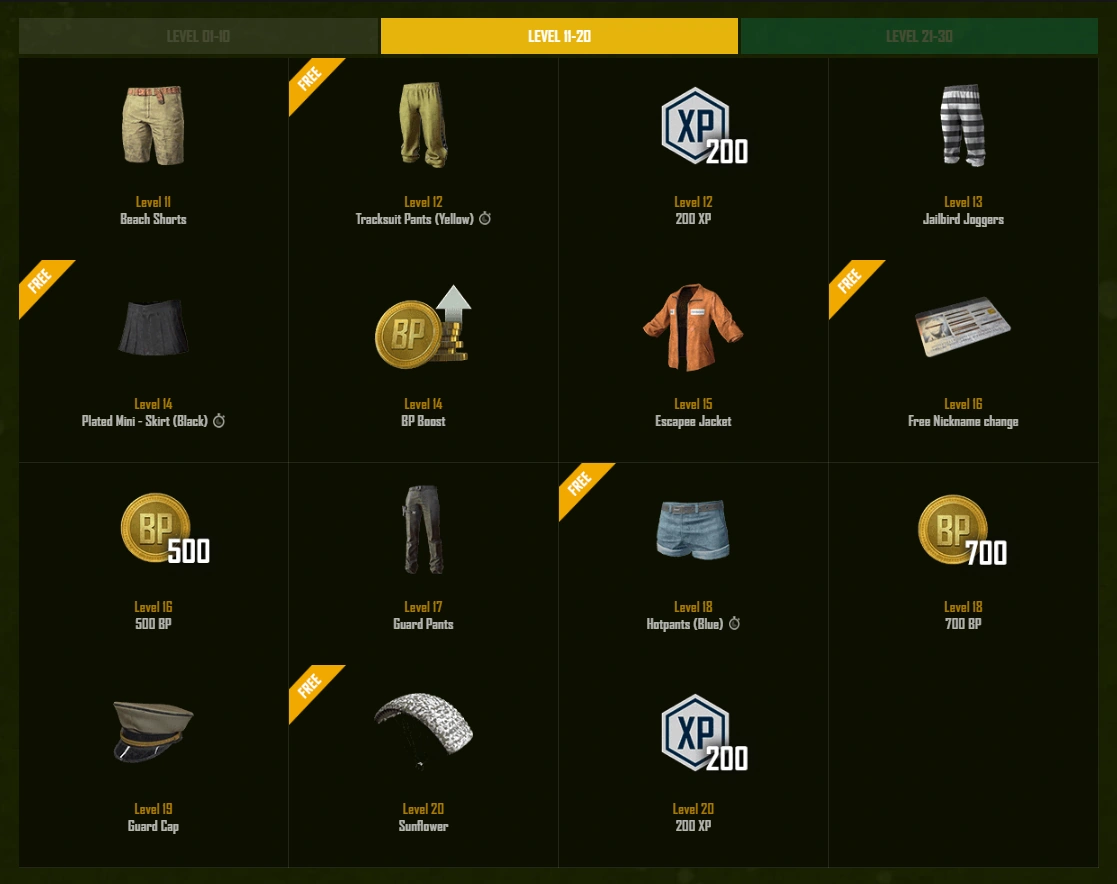Select the Level 20 200 XP badge

tap(704, 733)
